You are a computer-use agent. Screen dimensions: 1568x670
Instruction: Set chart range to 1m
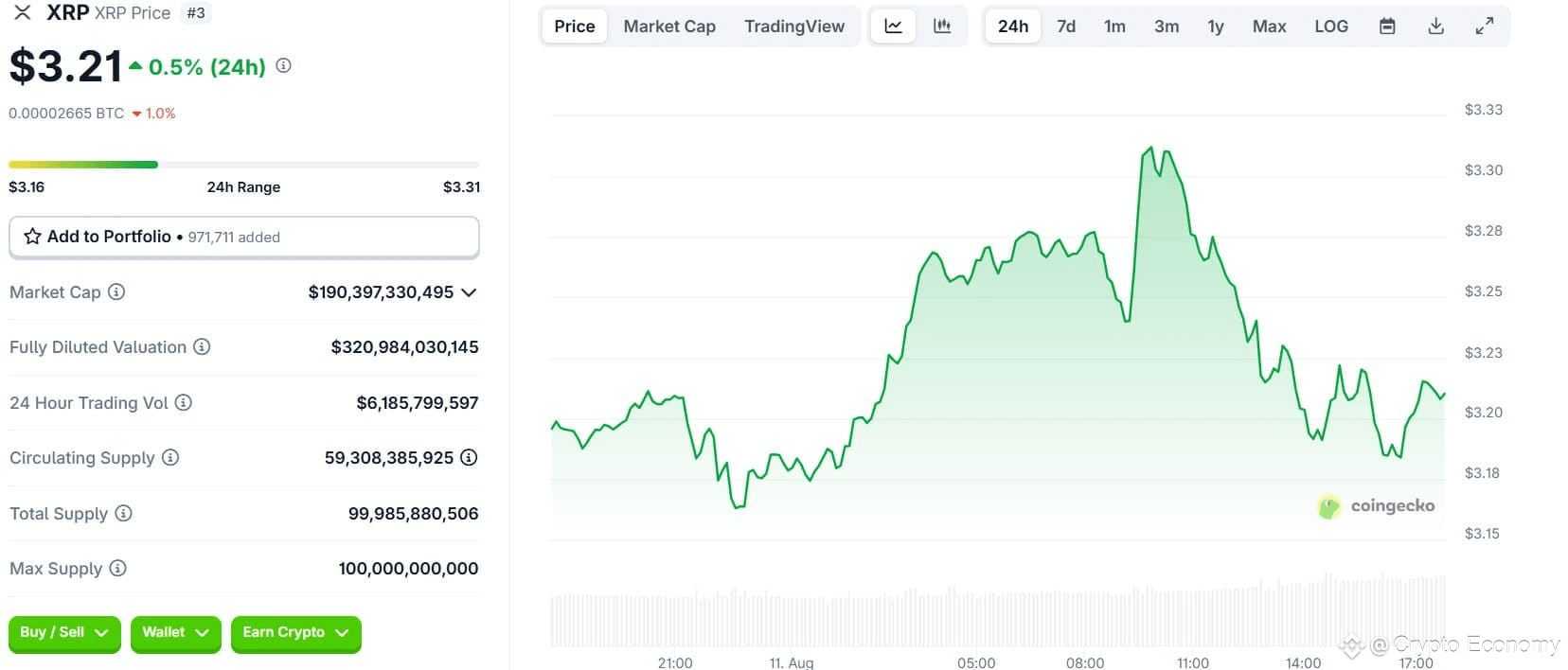tap(1114, 26)
